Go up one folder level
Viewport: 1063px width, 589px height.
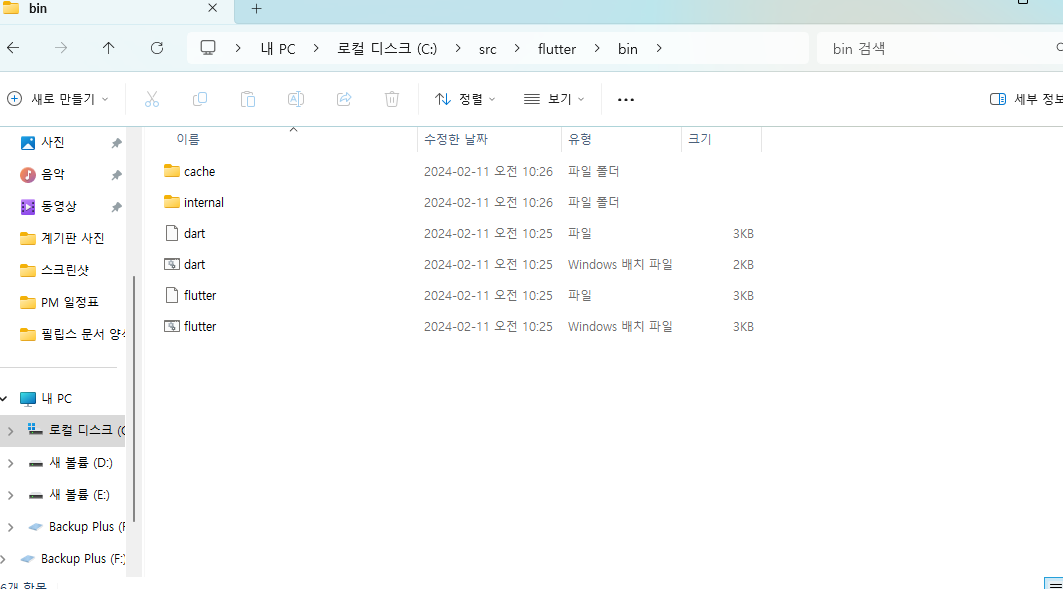108,48
